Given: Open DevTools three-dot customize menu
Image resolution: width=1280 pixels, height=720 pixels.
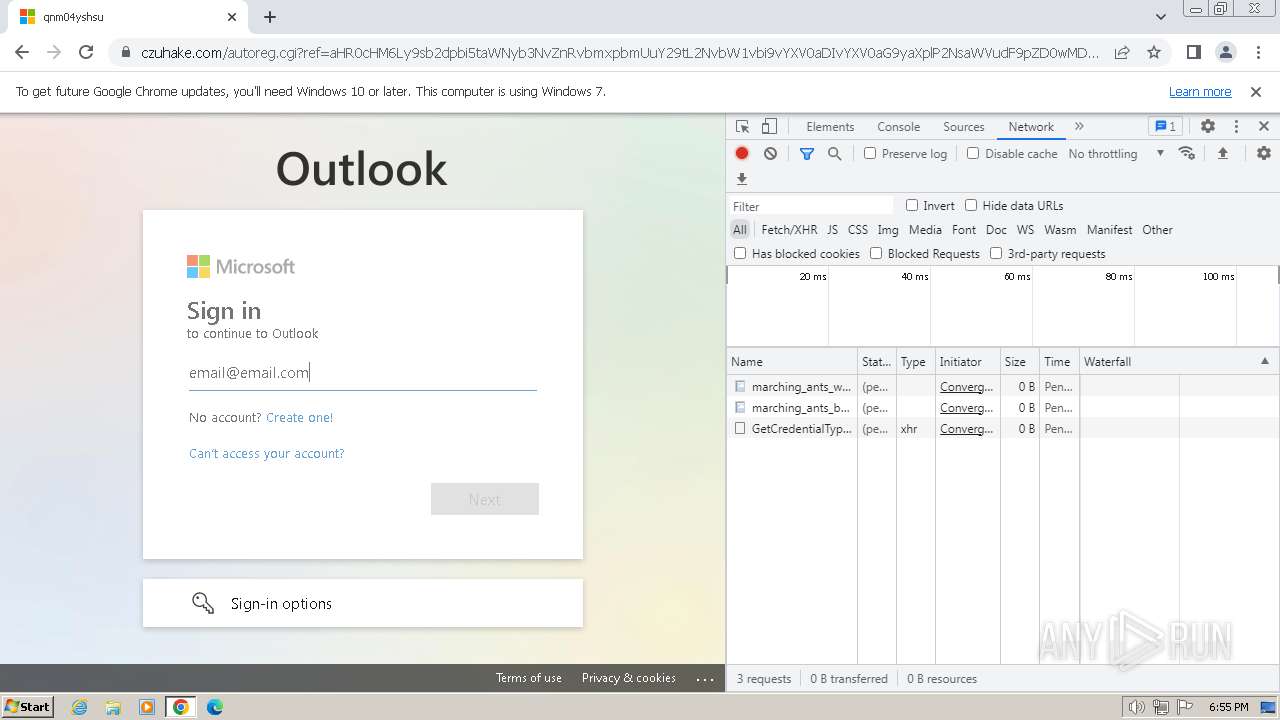Looking at the screenshot, I should pos(1236,127).
